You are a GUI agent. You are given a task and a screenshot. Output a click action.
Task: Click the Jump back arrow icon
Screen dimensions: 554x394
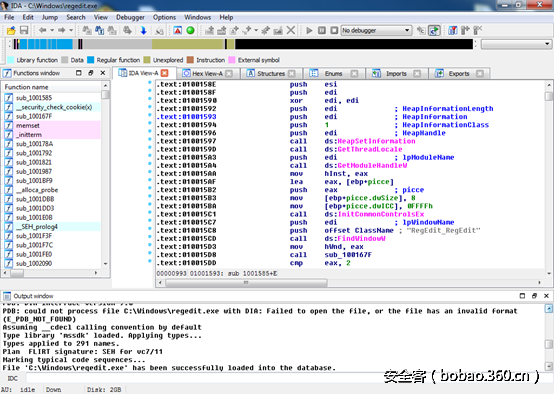point(42,30)
